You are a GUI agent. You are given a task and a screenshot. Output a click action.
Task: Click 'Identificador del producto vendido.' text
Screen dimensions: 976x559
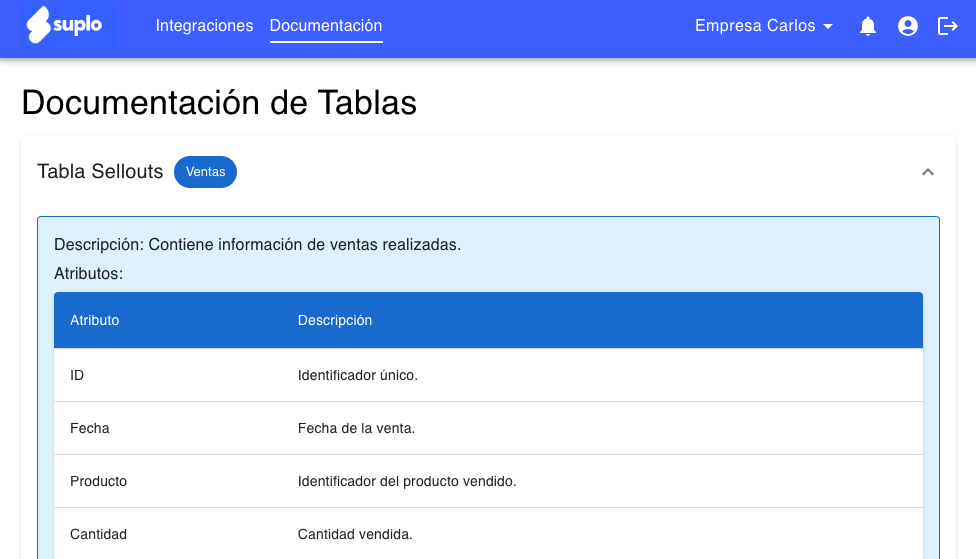pos(407,481)
